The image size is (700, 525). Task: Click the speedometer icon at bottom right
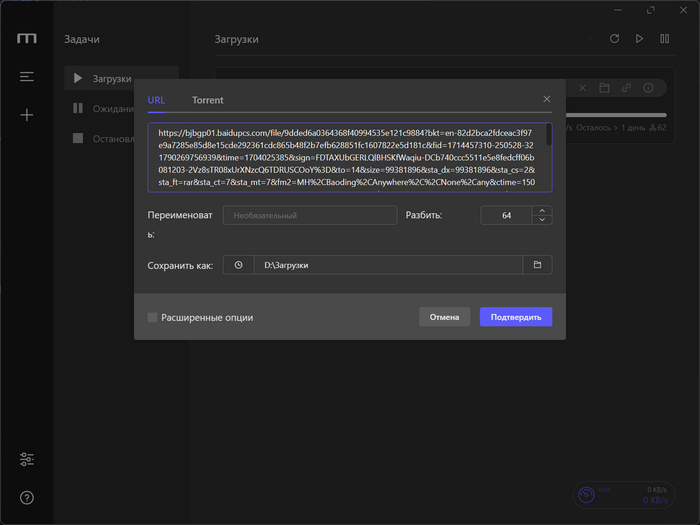pyautogui.click(x=586, y=495)
